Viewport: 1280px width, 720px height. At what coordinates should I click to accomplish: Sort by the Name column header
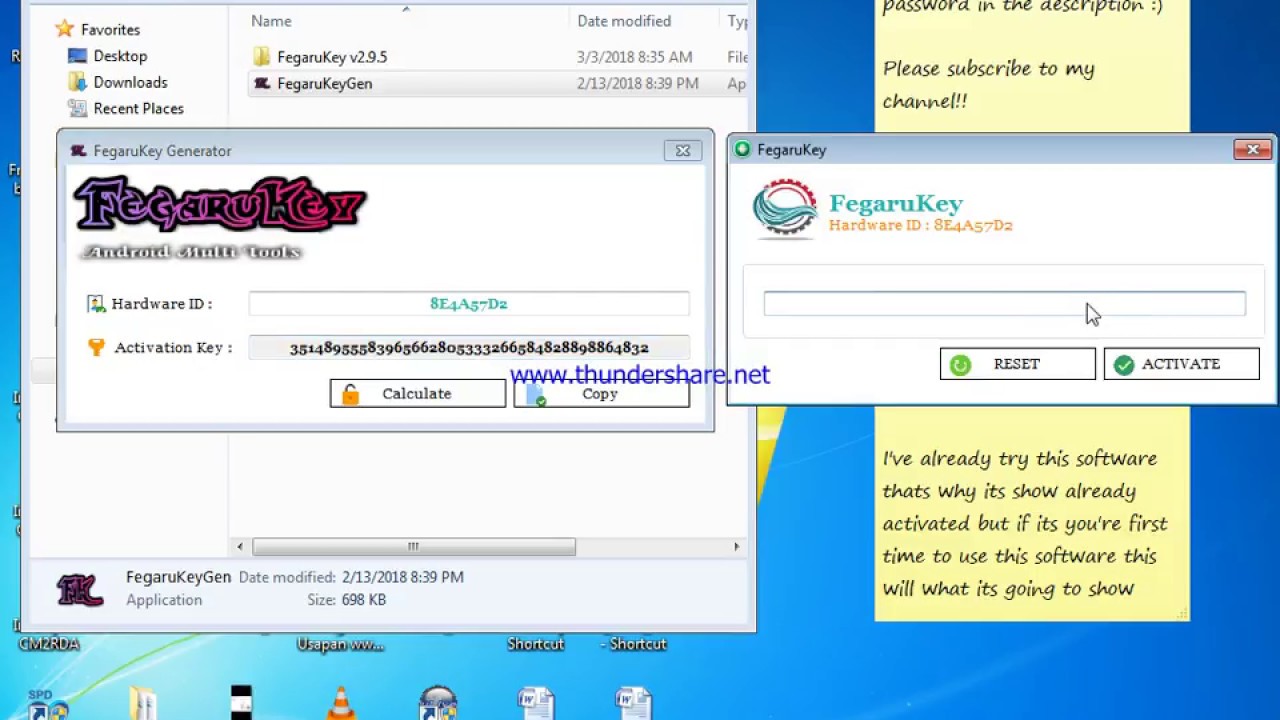click(x=271, y=21)
